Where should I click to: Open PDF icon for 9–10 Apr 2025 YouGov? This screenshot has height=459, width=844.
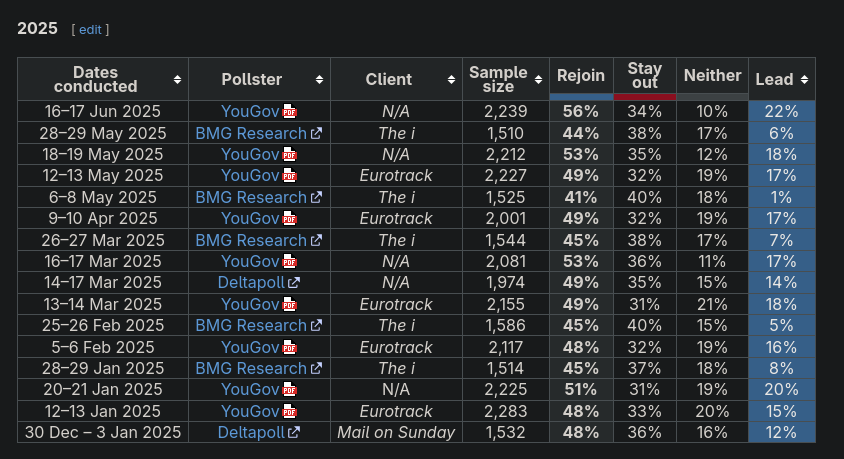click(290, 218)
